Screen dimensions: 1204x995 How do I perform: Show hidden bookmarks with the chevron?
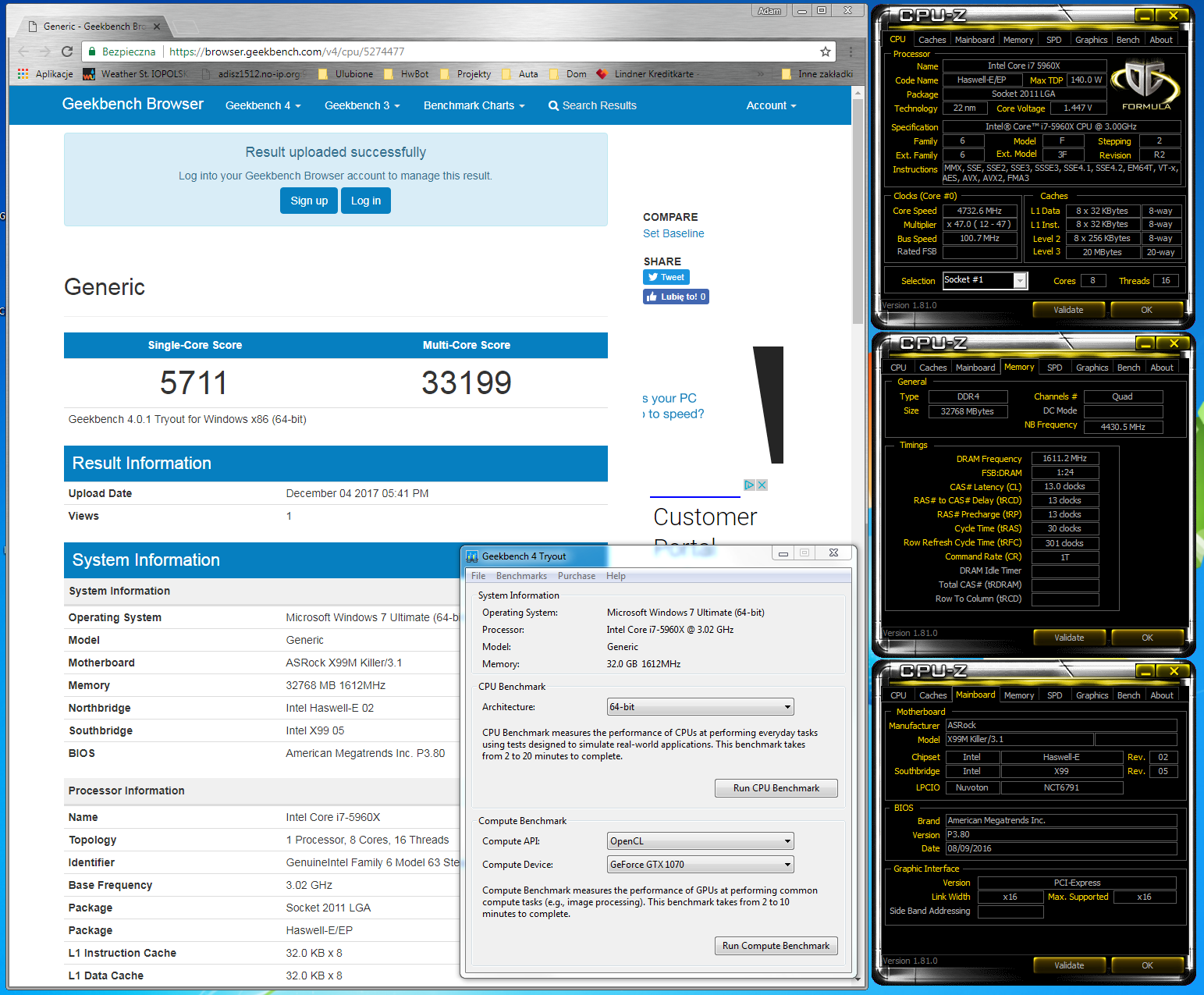coord(761,74)
